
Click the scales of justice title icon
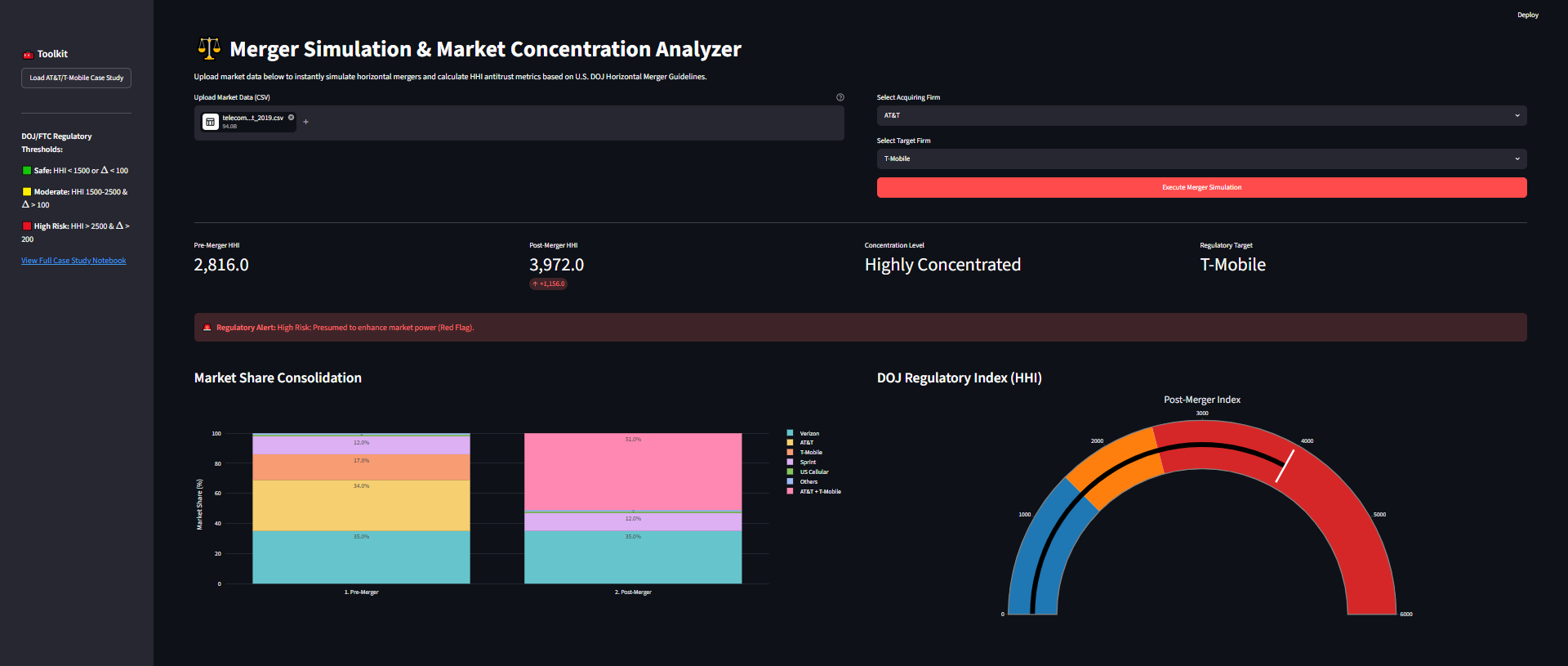[209, 49]
